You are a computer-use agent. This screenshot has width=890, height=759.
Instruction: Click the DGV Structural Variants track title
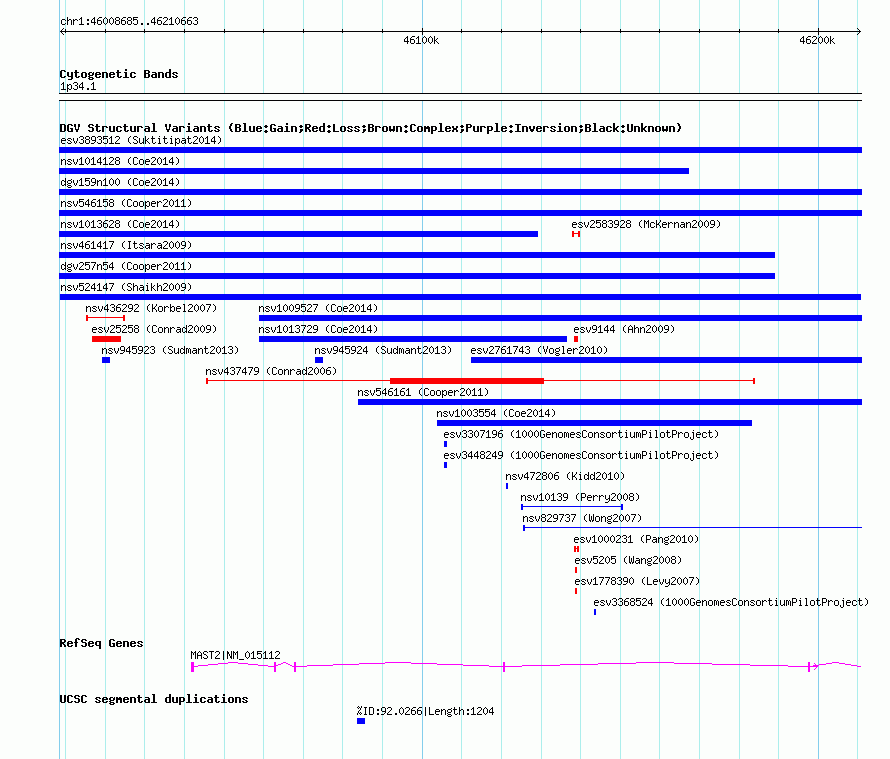pyautogui.click(x=371, y=128)
